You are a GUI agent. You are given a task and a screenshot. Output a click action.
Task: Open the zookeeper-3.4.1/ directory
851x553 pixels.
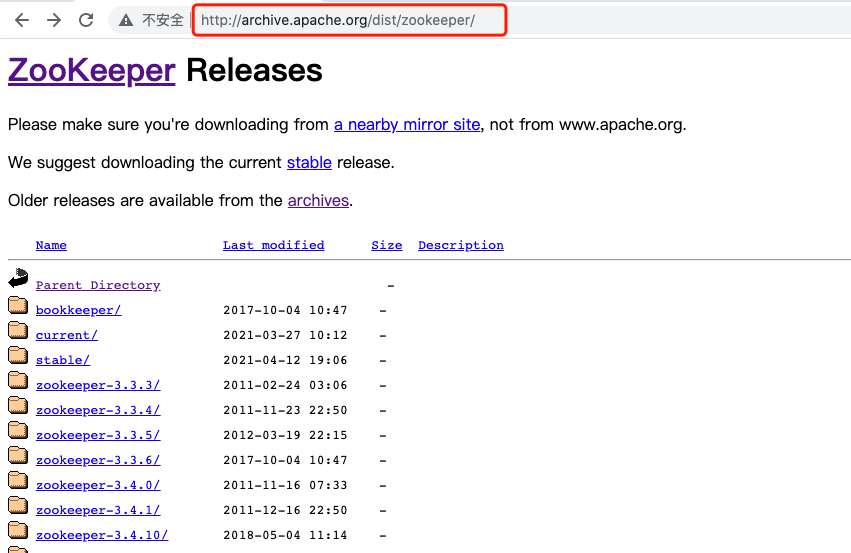98,510
